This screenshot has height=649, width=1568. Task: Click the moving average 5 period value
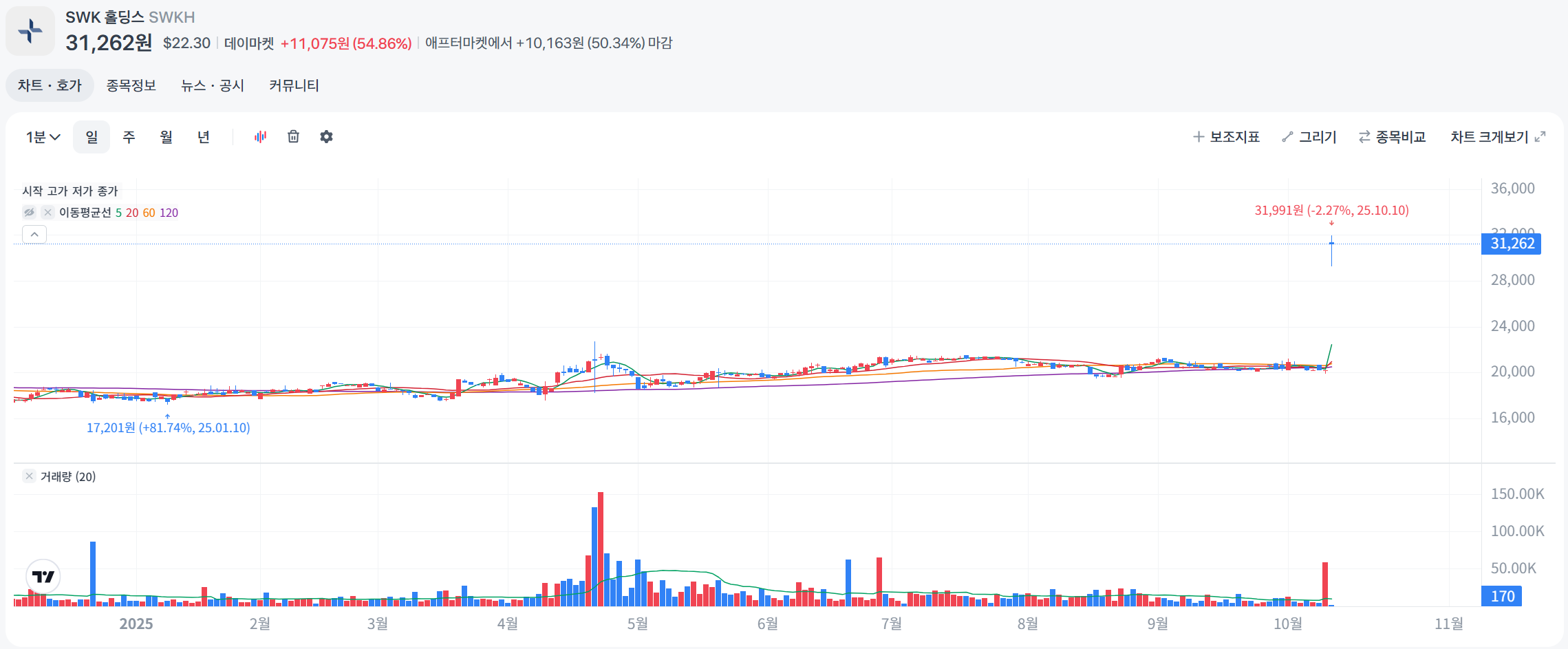118,213
